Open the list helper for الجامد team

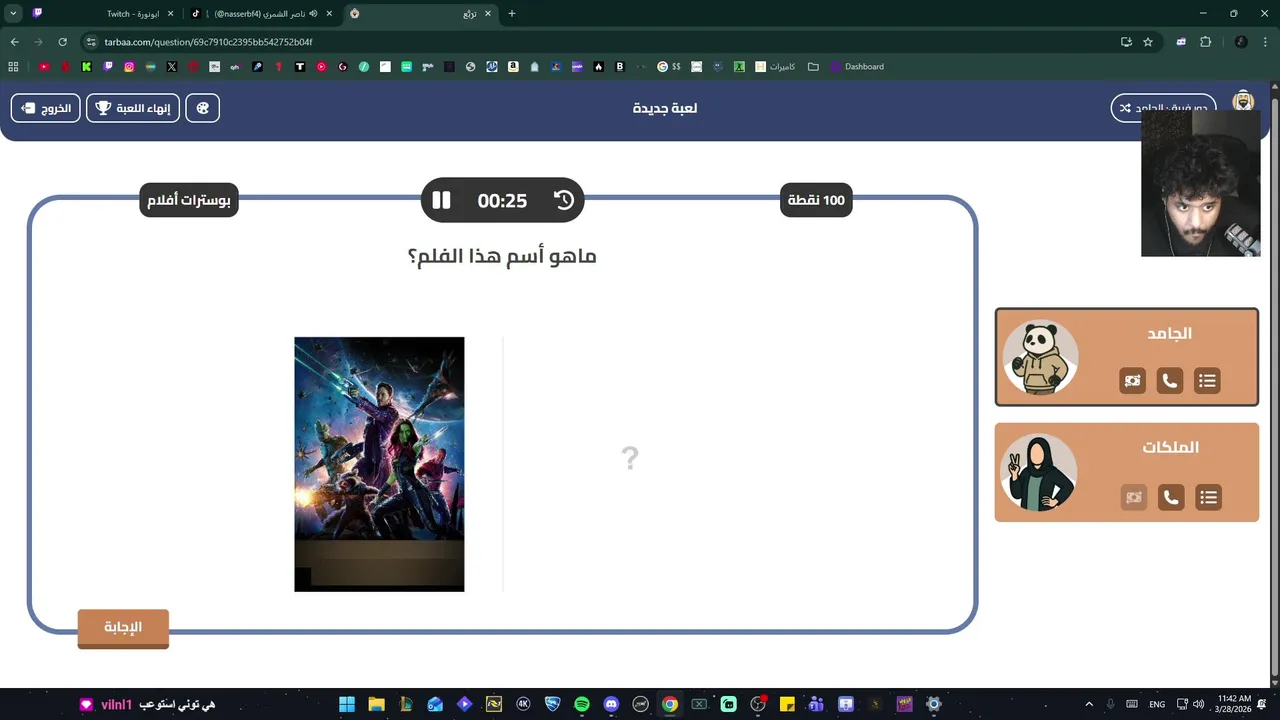[1207, 380]
